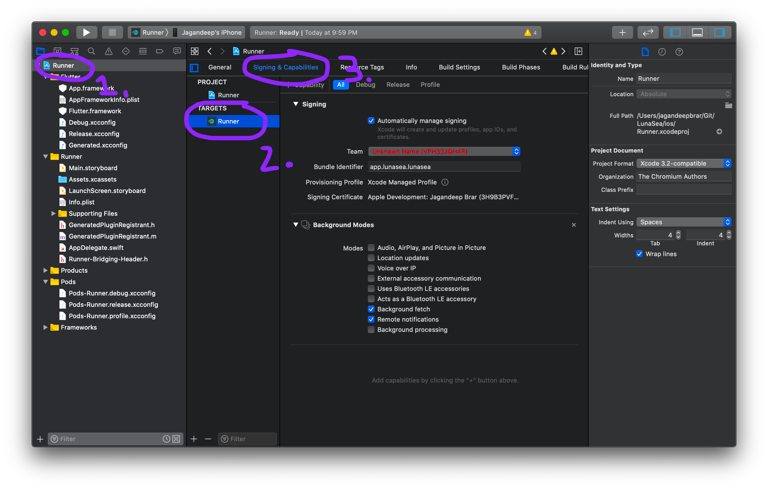
Task: Disable Background fetch mode
Action: [x=371, y=309]
